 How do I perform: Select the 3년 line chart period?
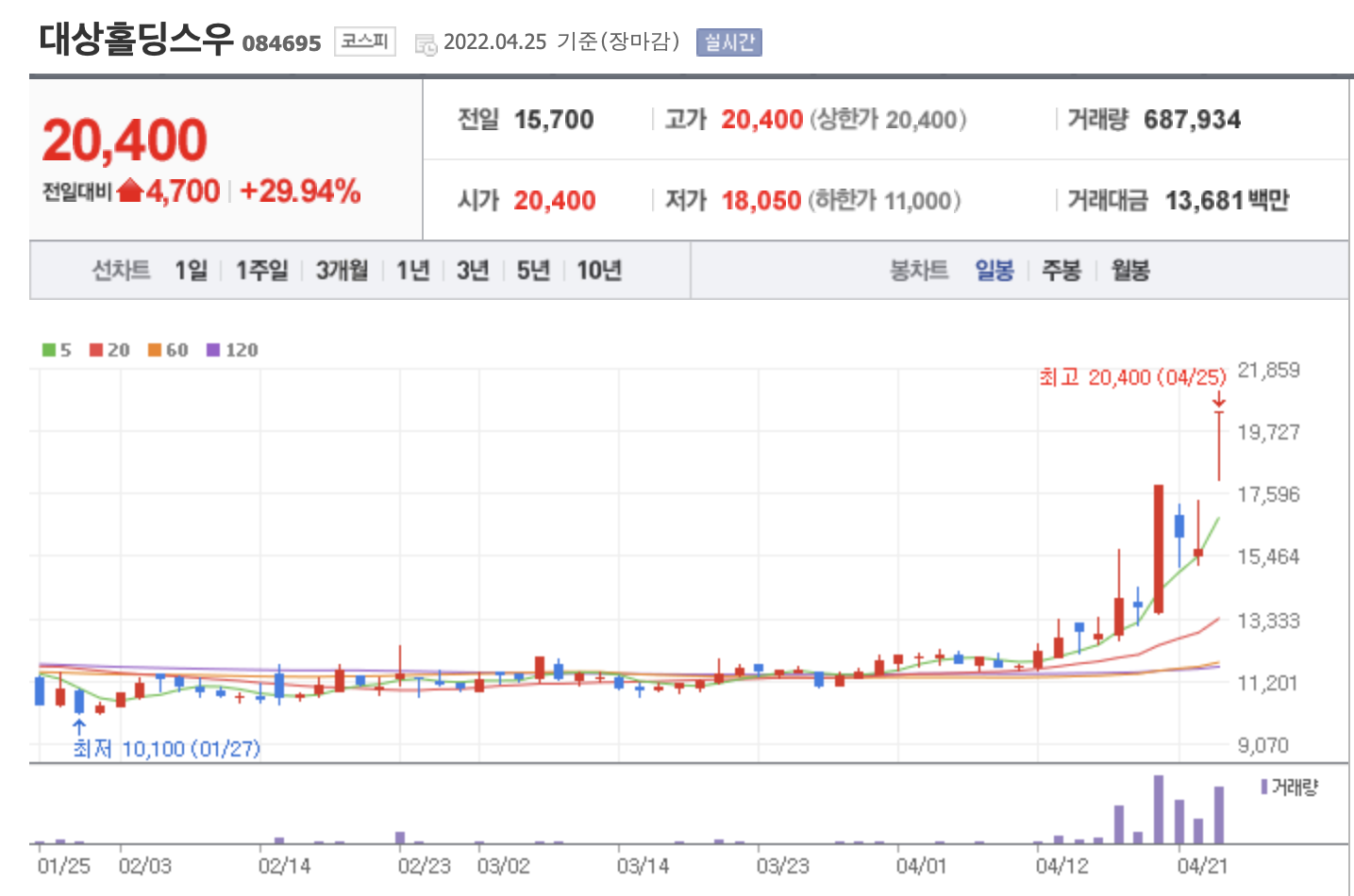tap(473, 271)
